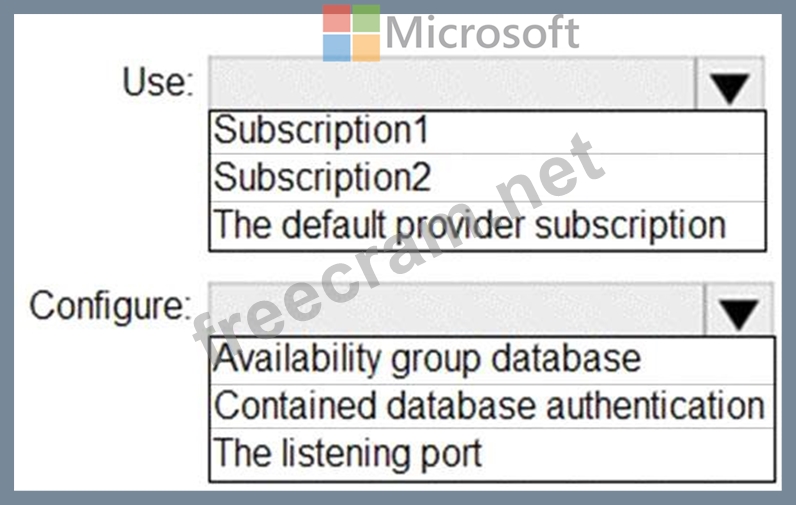Pick The default provider subscription option
Screen dimensions: 796x505
tap(487, 225)
